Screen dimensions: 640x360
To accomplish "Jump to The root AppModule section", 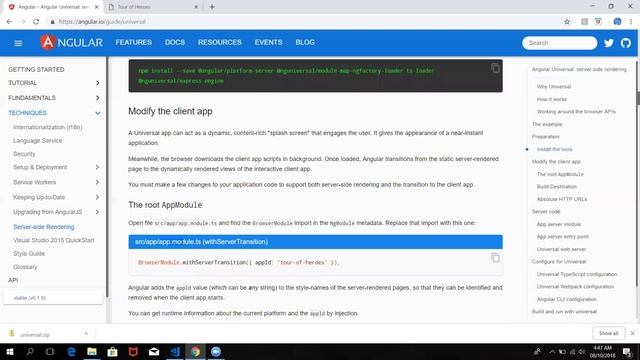I will coord(560,174).
